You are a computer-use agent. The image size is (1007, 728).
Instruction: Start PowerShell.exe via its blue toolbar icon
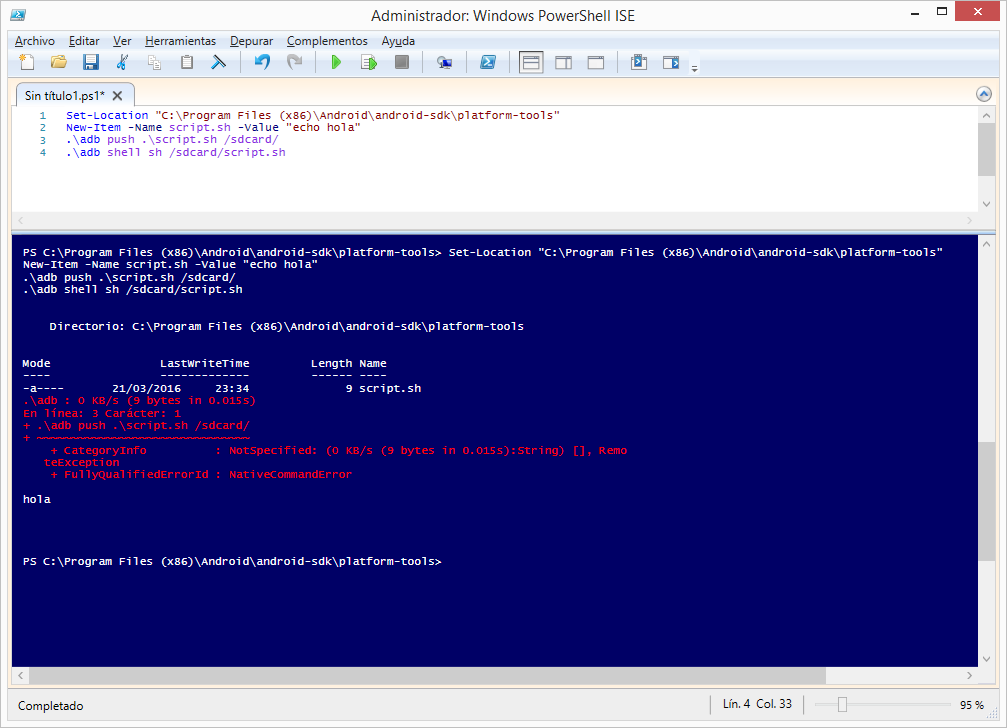(488, 61)
